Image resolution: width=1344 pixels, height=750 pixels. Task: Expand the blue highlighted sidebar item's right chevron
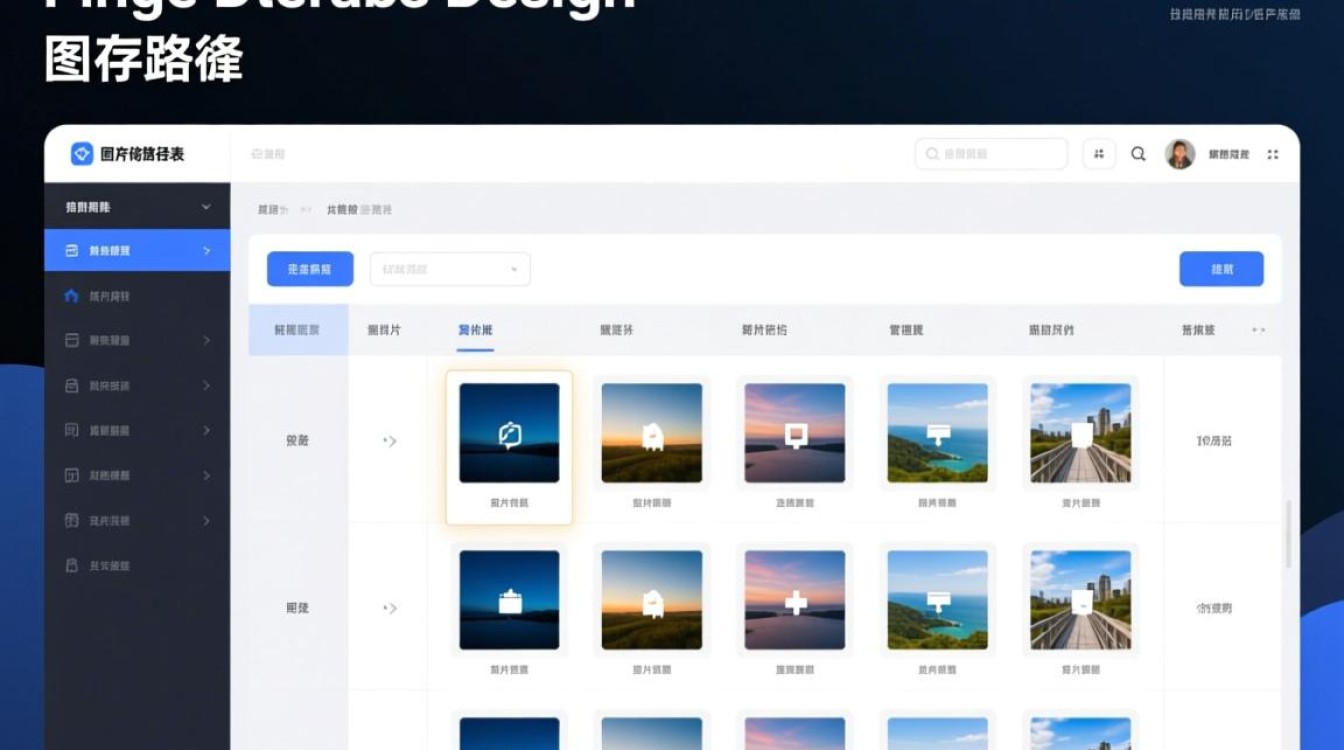click(207, 251)
